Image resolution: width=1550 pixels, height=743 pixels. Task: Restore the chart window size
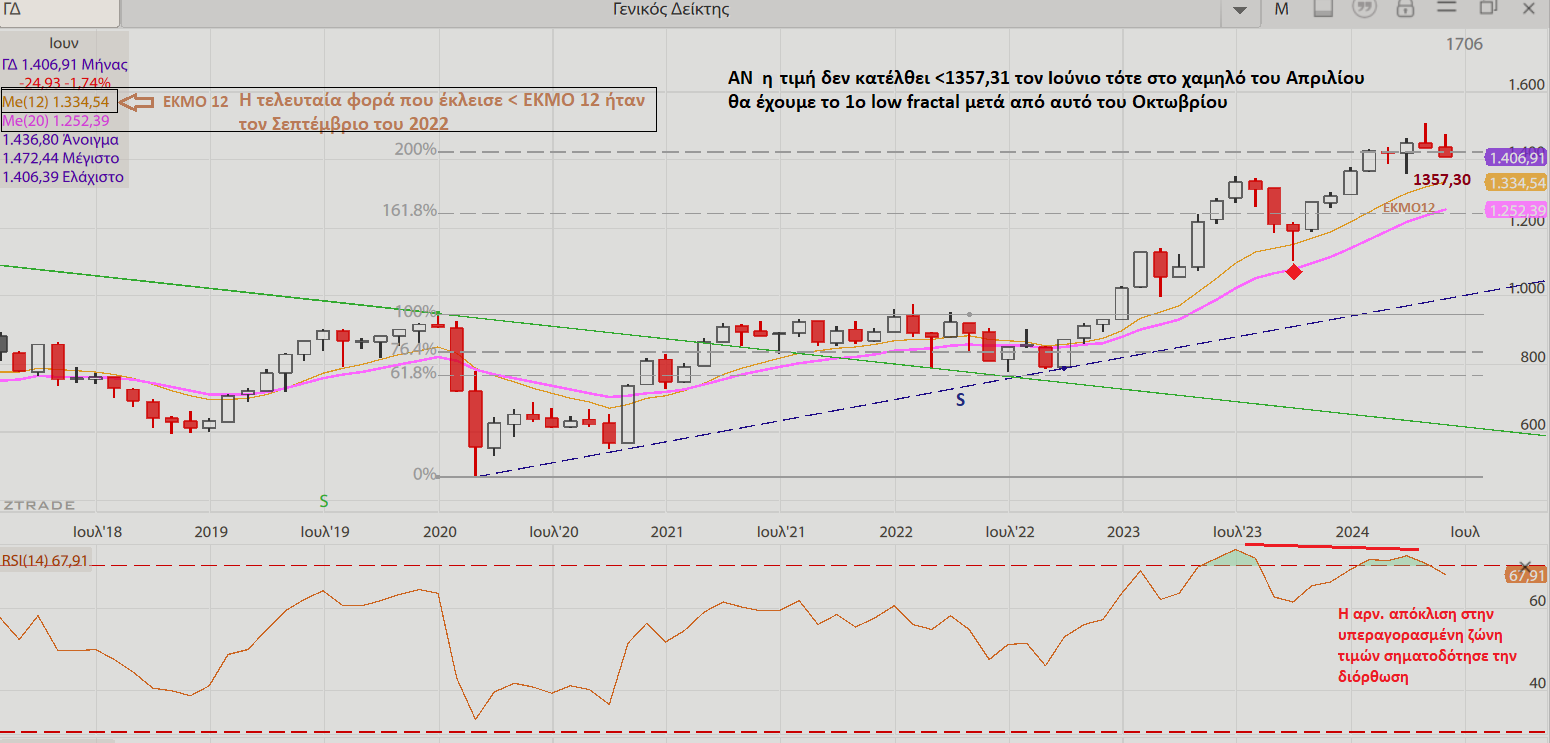tap(1488, 8)
